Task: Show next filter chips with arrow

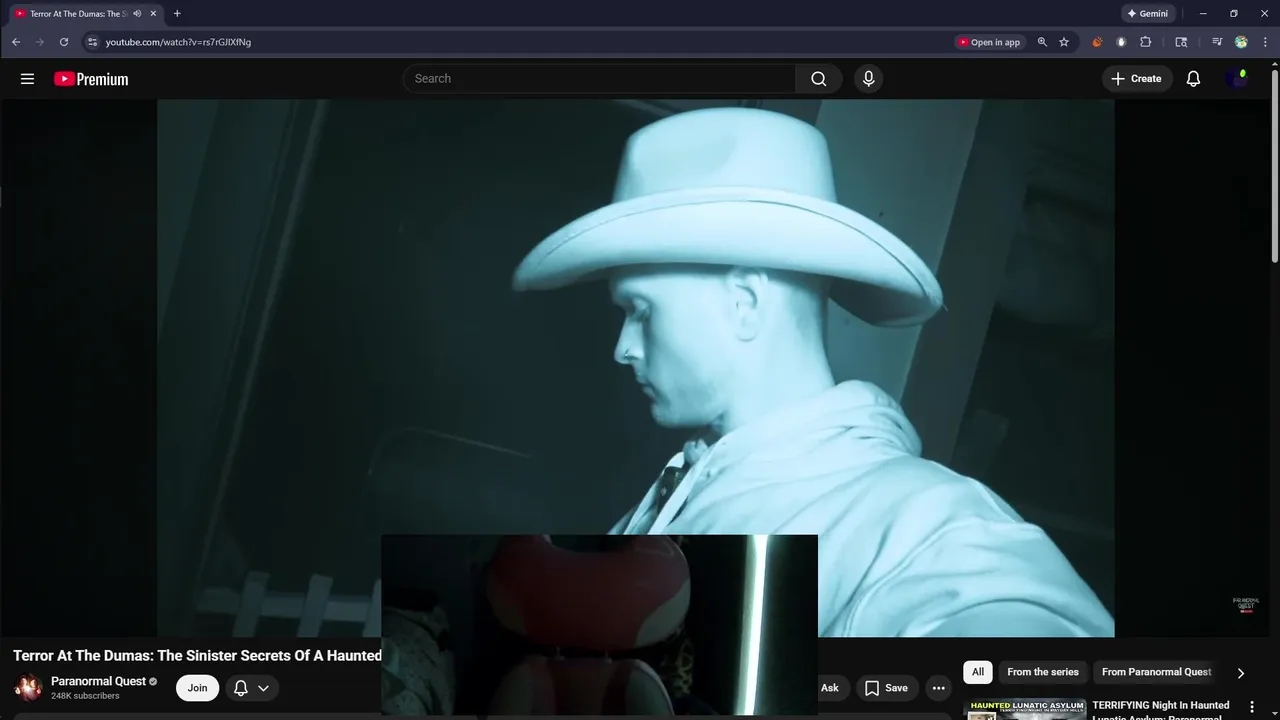Action: tap(1240, 673)
